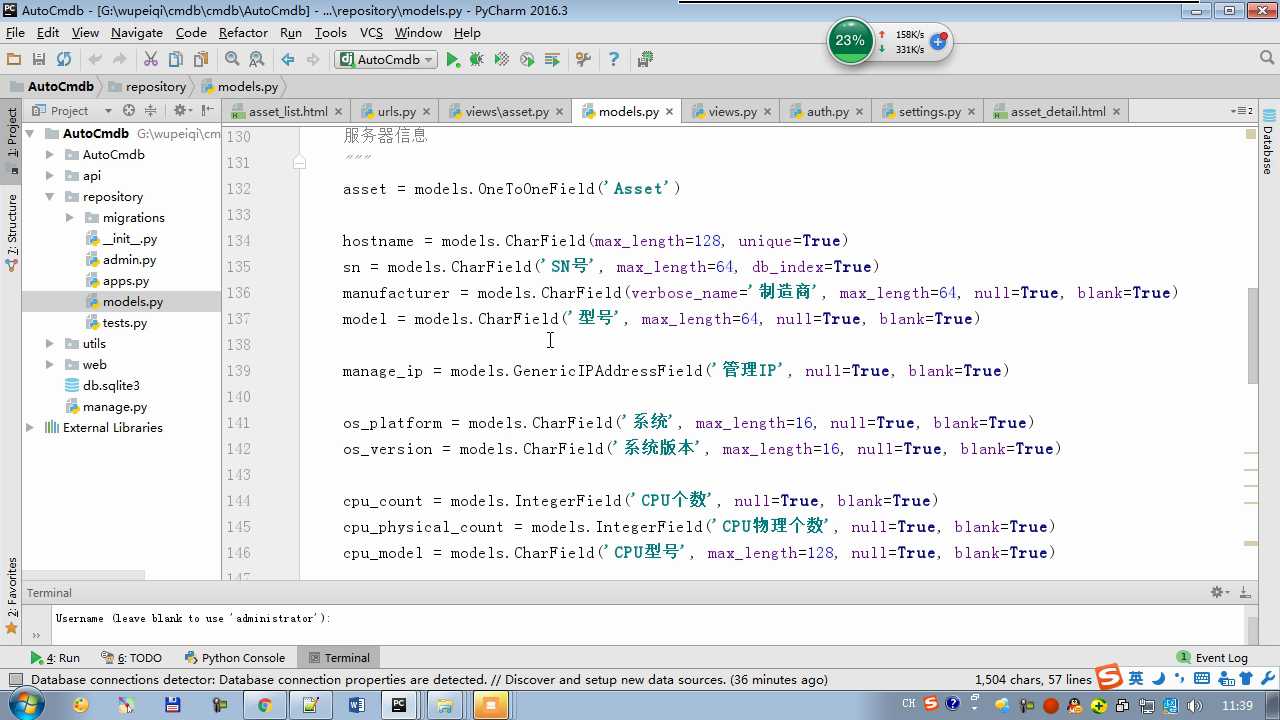Switch to asset_list.html tab
The height and width of the screenshot is (720, 1280).
tap(287, 111)
